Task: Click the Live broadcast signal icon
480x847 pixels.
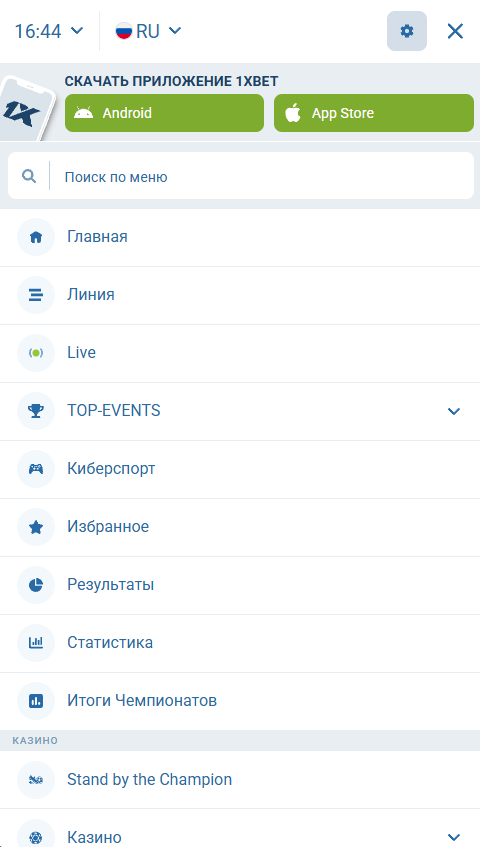Action: [36, 353]
